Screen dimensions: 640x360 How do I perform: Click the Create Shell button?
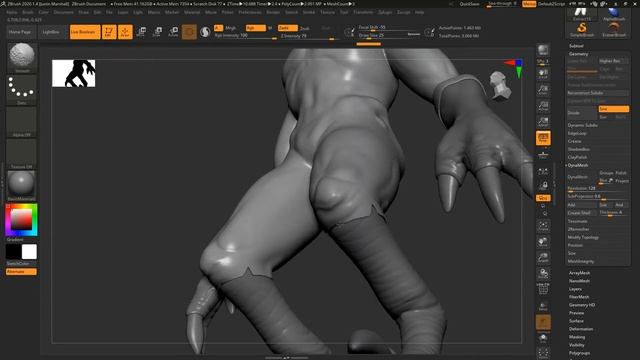pyautogui.click(x=582, y=213)
